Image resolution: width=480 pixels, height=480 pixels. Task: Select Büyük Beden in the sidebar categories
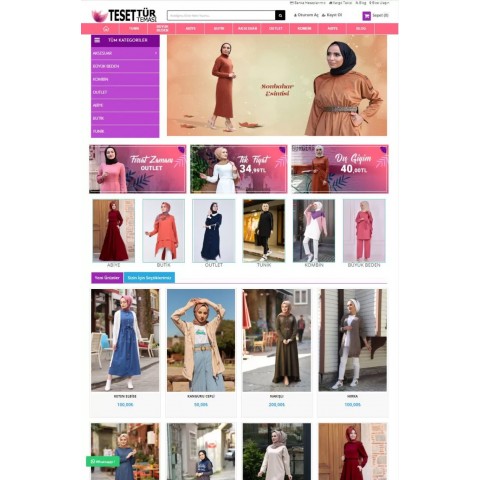[x=125, y=66]
